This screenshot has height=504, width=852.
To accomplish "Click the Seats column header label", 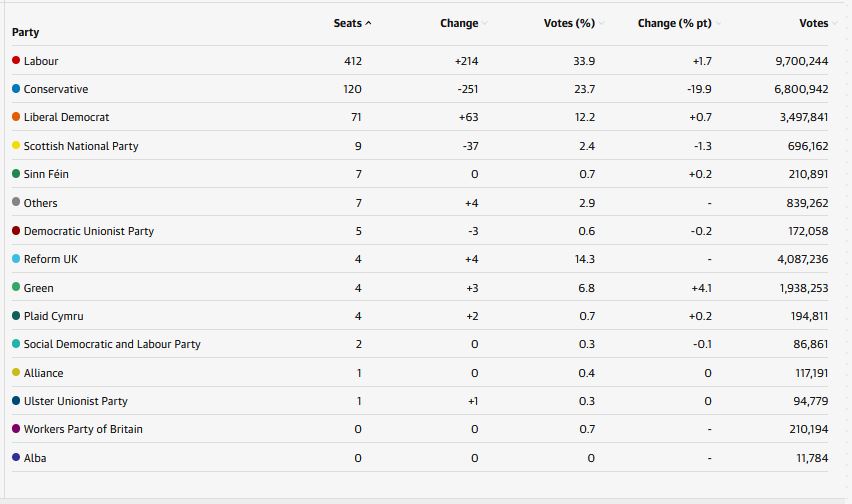I will 347,24.
